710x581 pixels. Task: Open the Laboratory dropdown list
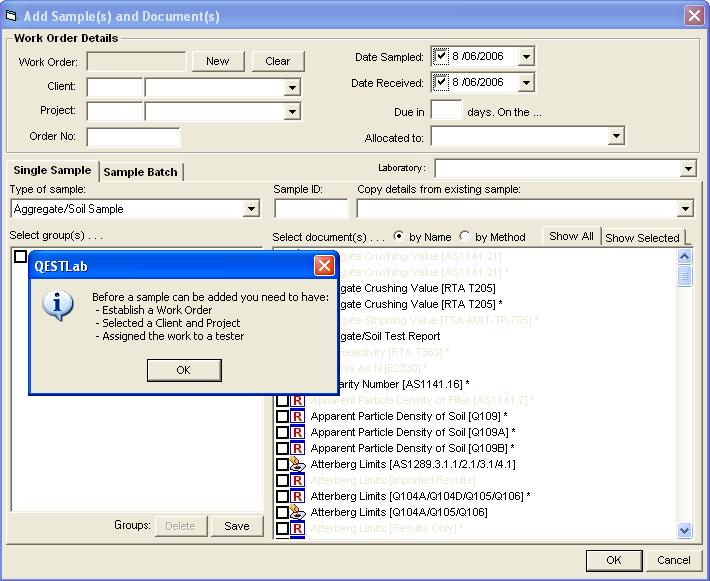tap(686, 169)
